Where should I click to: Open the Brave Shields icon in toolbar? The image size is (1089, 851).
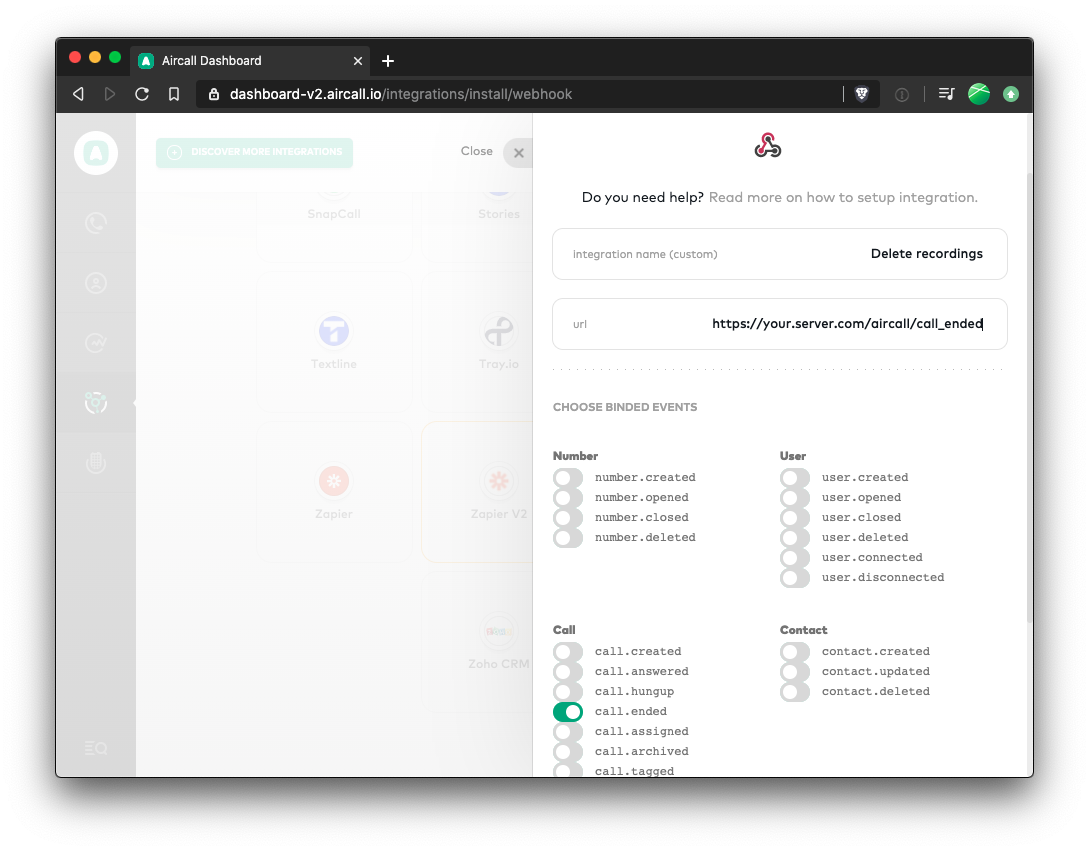click(861, 93)
